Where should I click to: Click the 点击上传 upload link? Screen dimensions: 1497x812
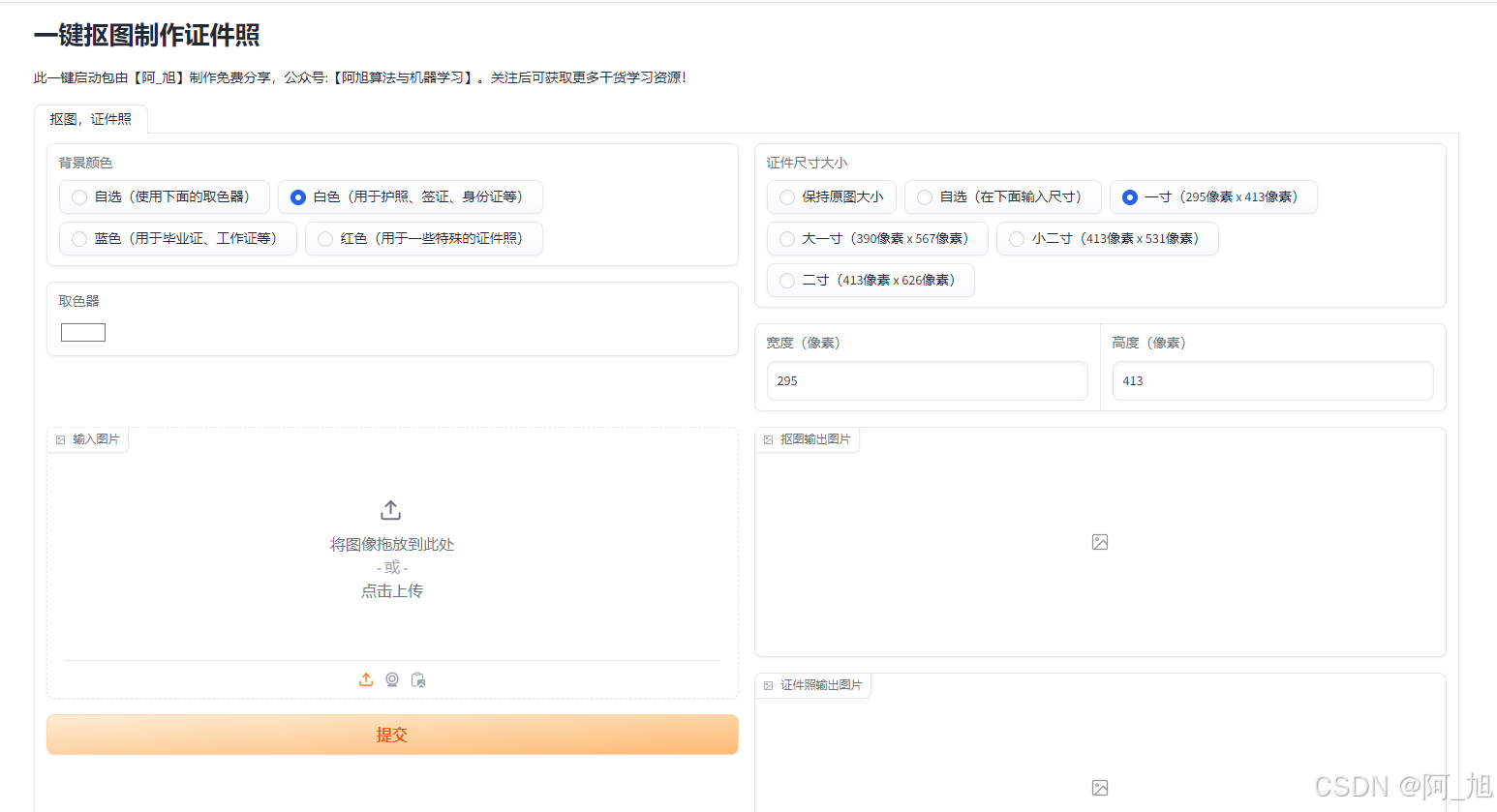391,590
